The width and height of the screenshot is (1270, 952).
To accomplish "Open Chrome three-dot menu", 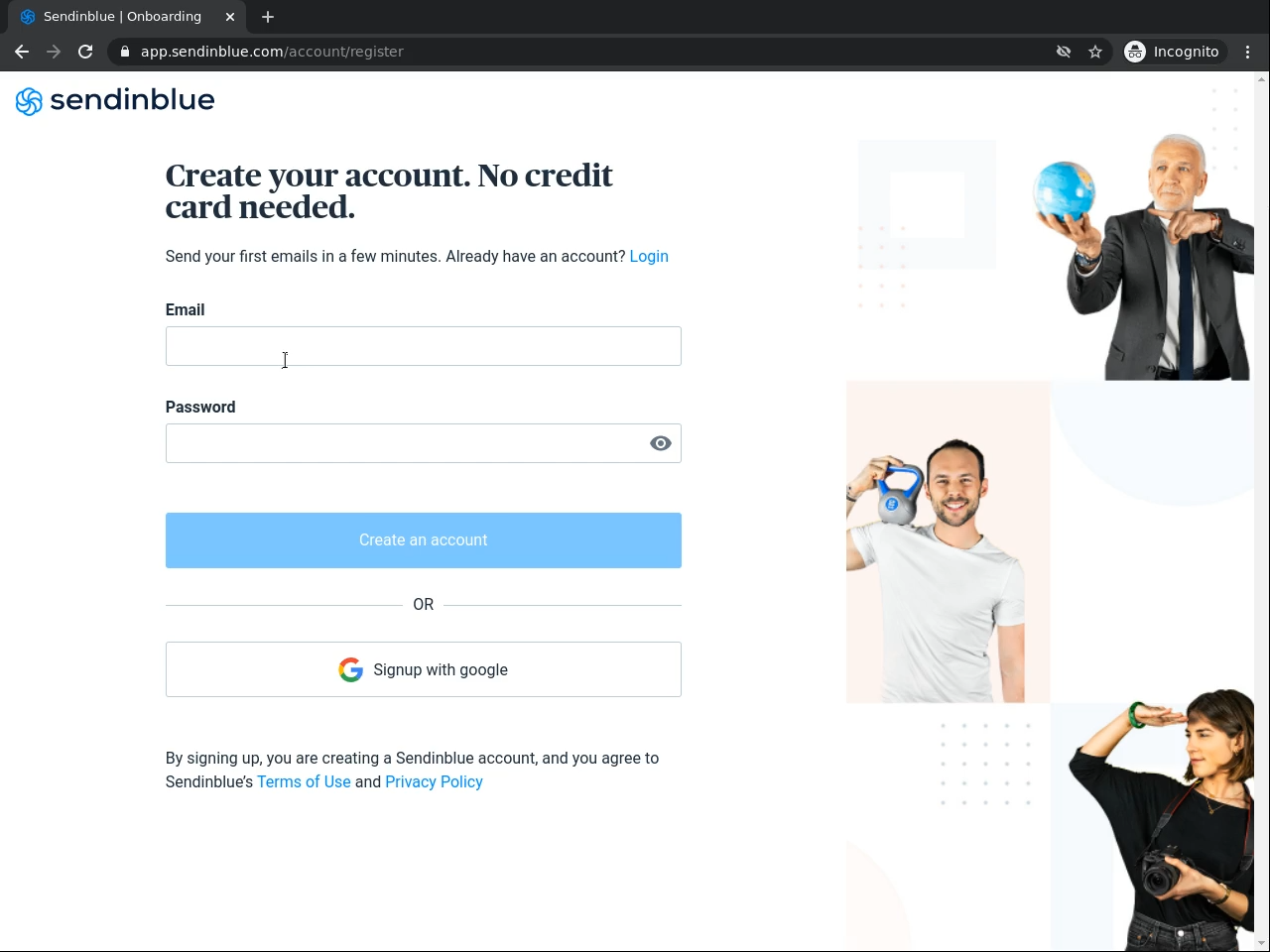I will click(1248, 52).
